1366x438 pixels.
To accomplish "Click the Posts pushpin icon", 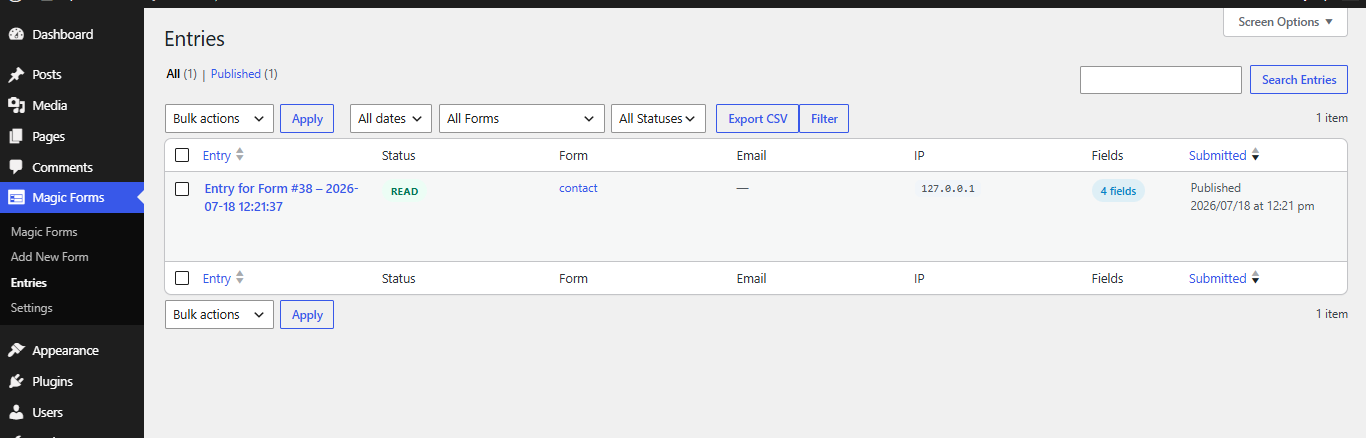I will click(16, 74).
